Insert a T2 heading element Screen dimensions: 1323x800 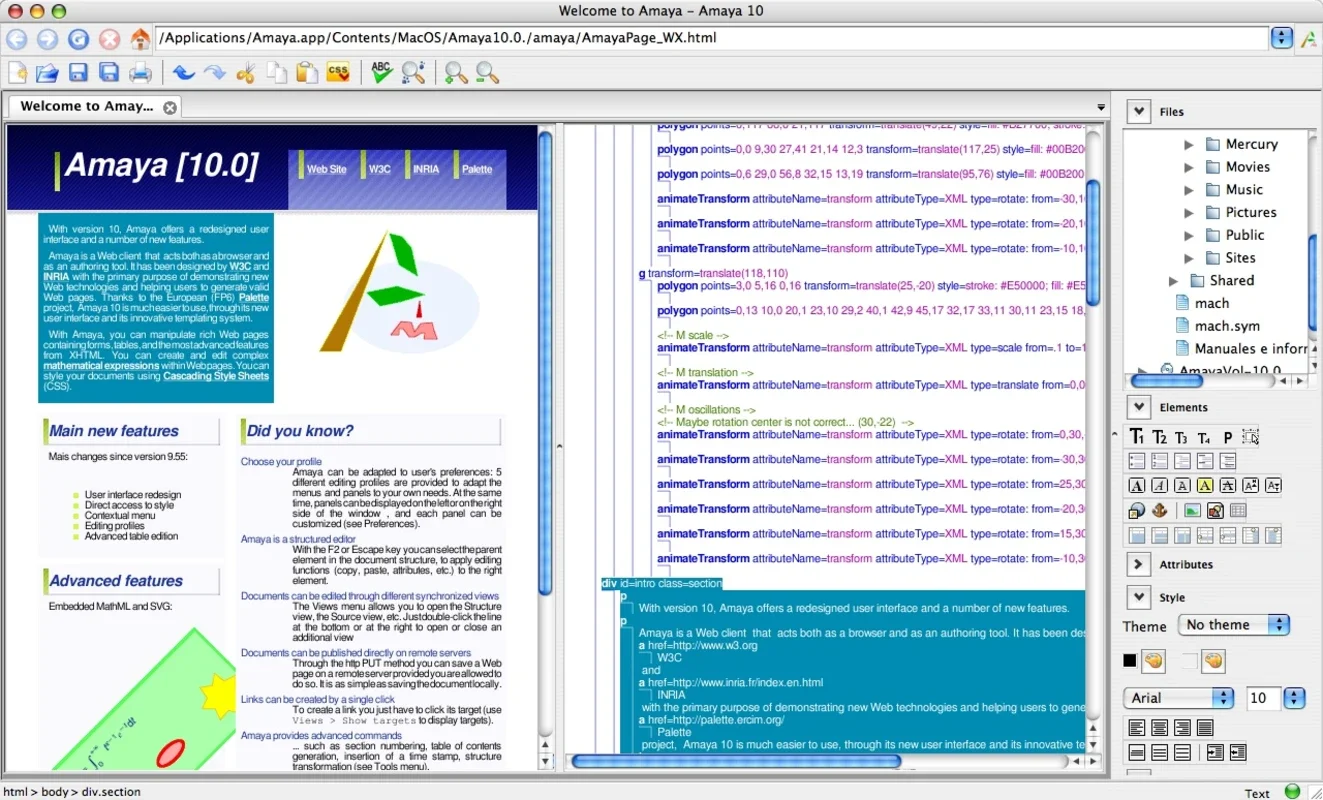(1159, 437)
